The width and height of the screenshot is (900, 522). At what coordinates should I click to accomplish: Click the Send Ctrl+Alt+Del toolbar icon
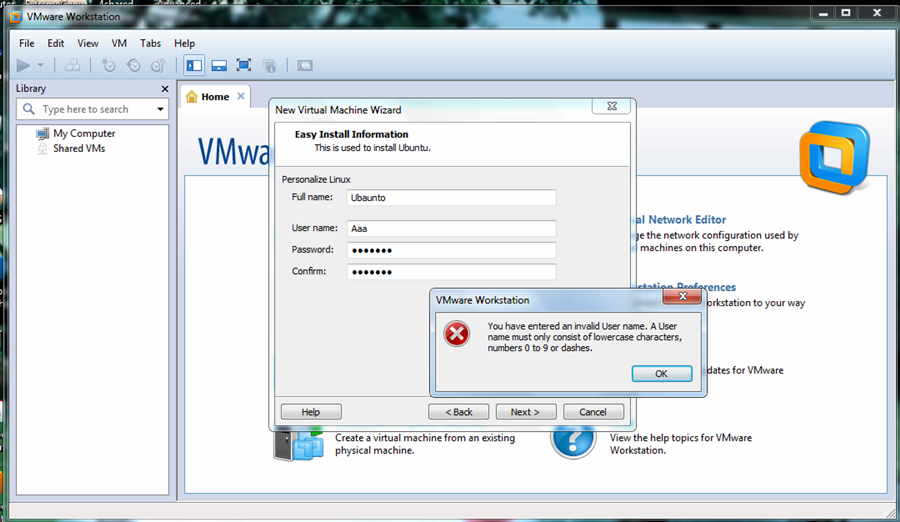72,65
